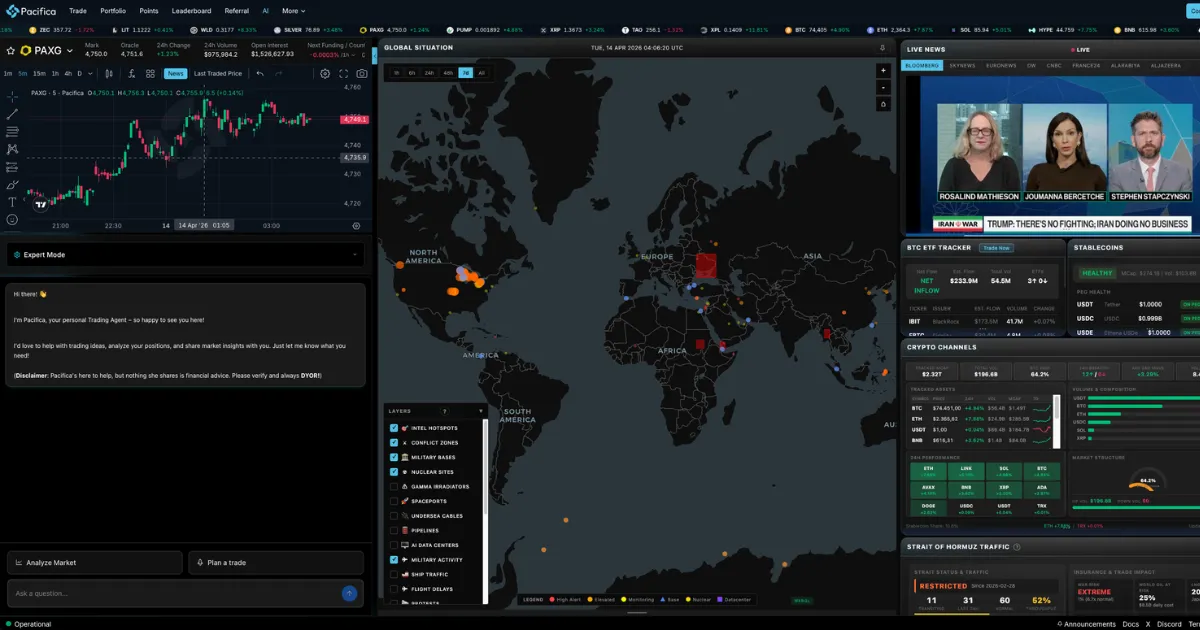Open the chart indicators (fx) menu
Image resolution: width=1200 pixels, height=630 pixels.
coord(131,74)
